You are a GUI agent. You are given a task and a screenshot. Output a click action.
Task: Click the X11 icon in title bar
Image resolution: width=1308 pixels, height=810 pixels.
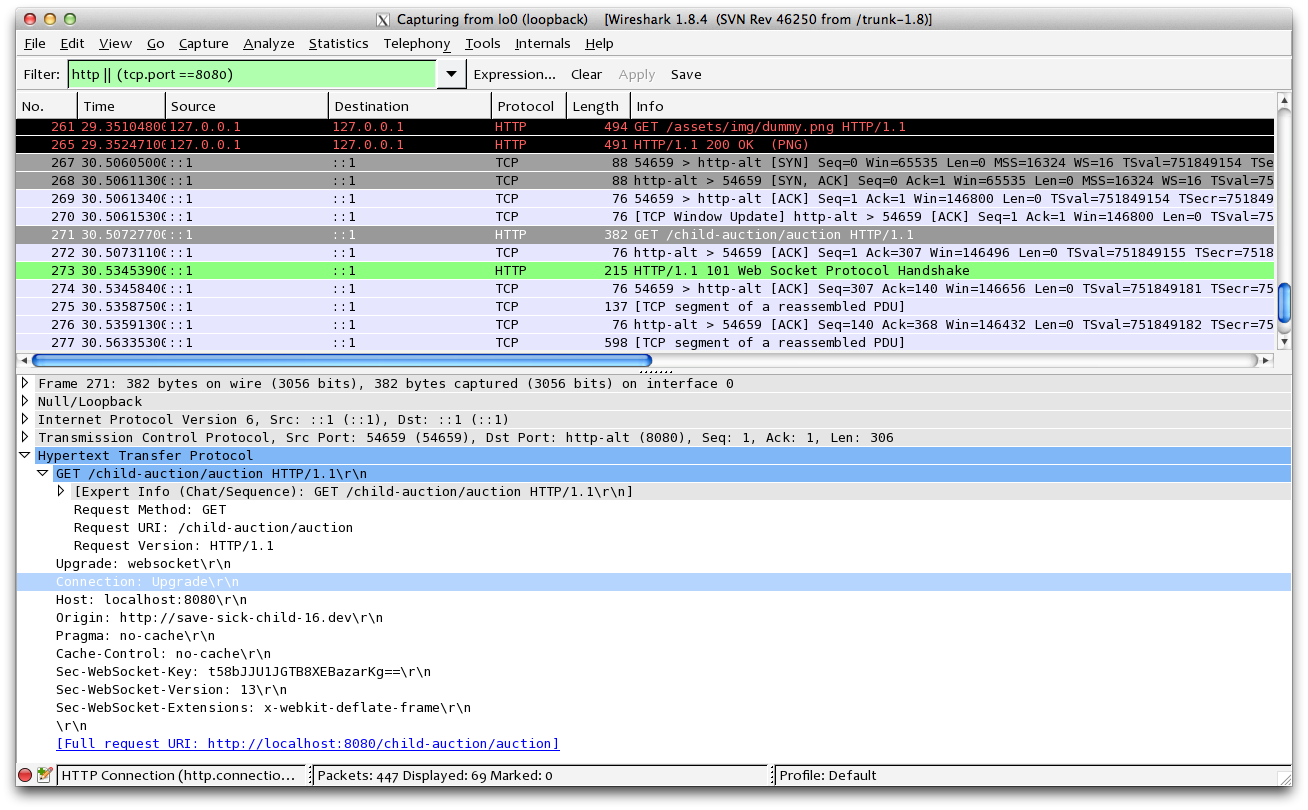click(382, 20)
